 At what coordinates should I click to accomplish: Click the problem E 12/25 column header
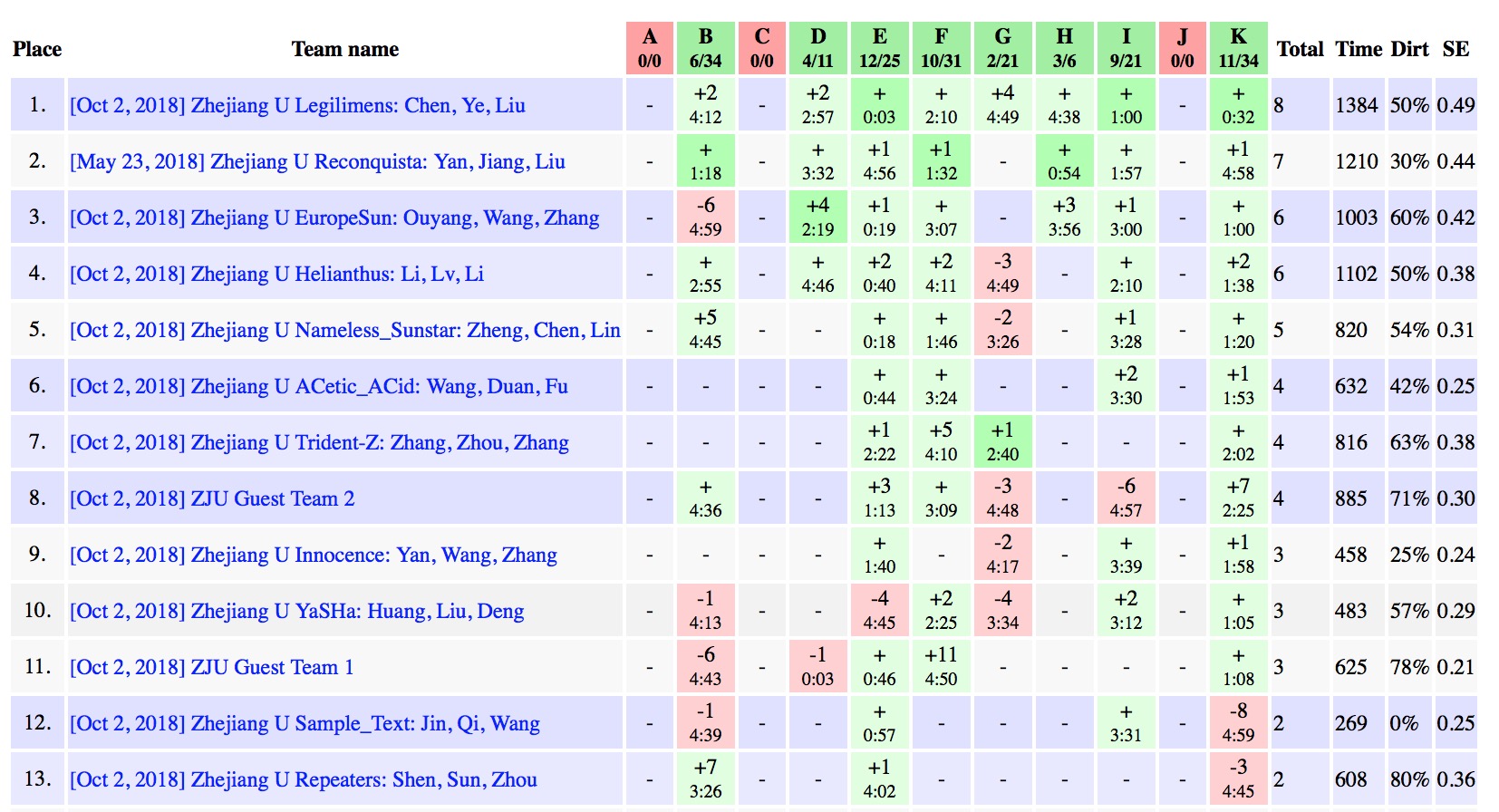879,48
